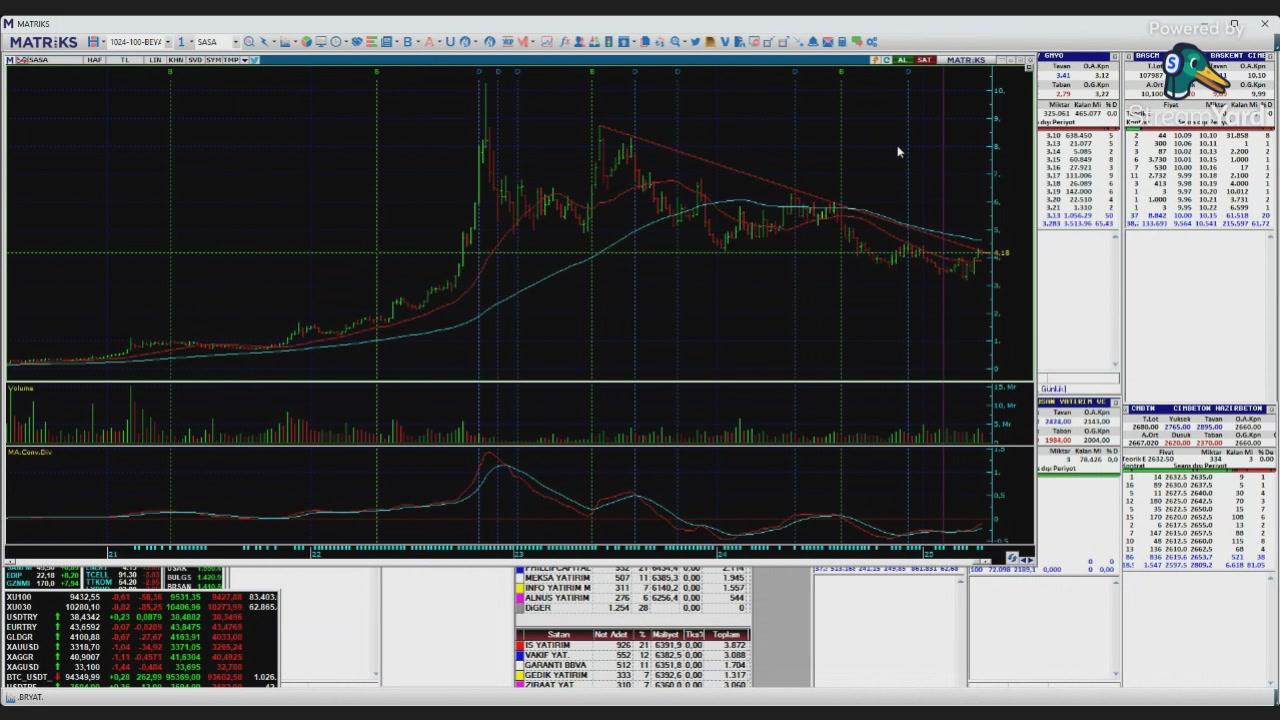This screenshot has width=1280, height=720.
Task: Click the blue B toolbar icon
Action: click(408, 42)
